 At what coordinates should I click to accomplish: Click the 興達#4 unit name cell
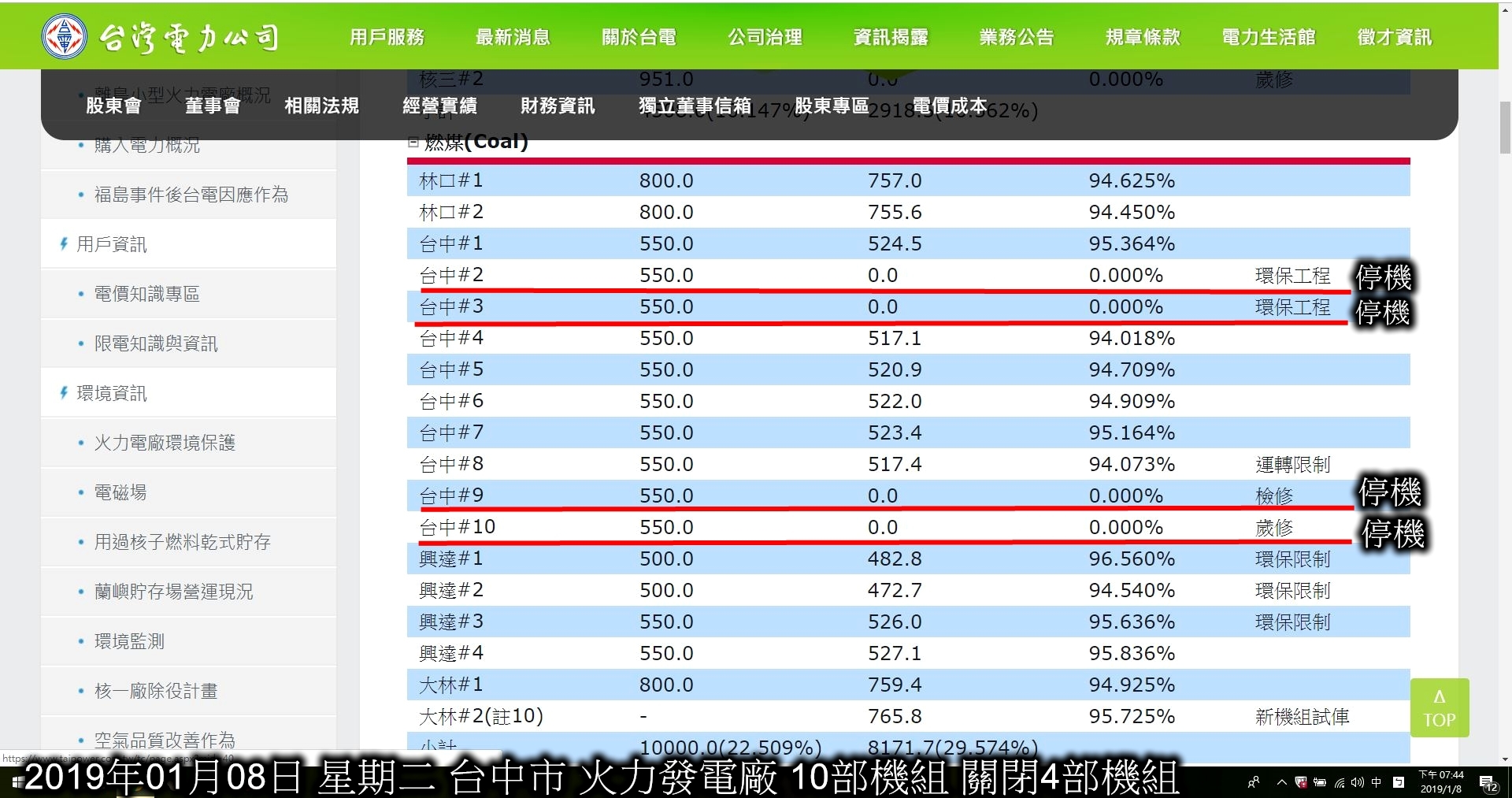coord(451,653)
